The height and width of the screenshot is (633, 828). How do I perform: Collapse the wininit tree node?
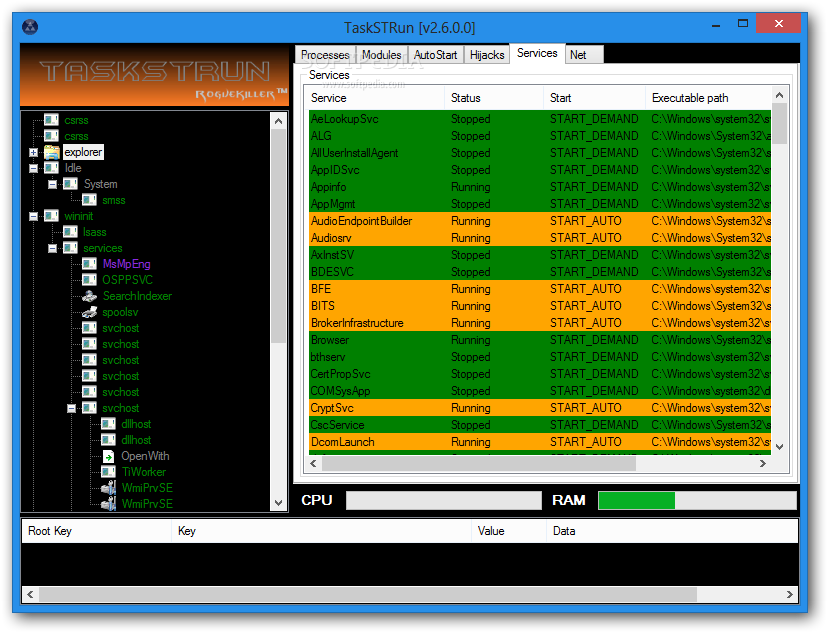tap(33, 216)
